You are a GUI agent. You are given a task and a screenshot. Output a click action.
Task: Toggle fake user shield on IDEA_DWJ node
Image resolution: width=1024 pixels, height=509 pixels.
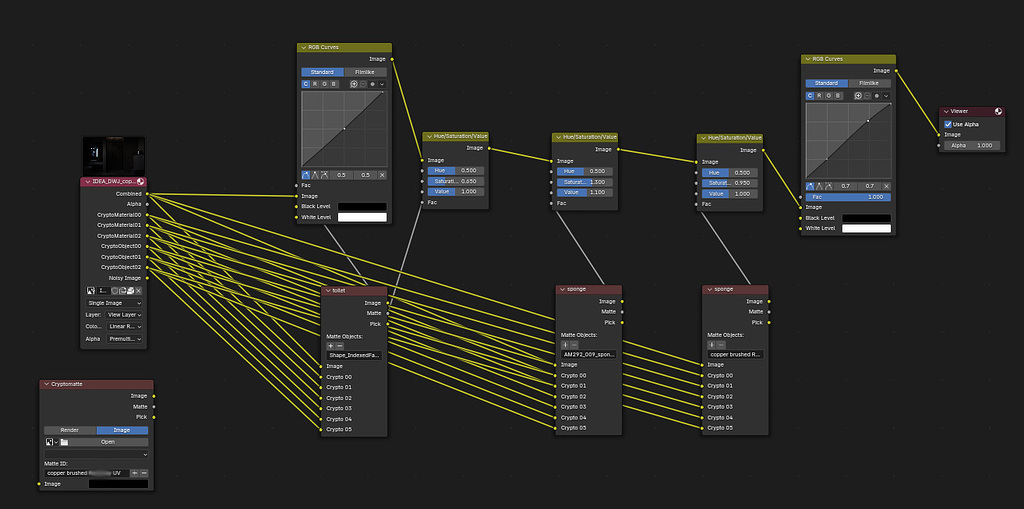pyautogui.click(x=114, y=291)
